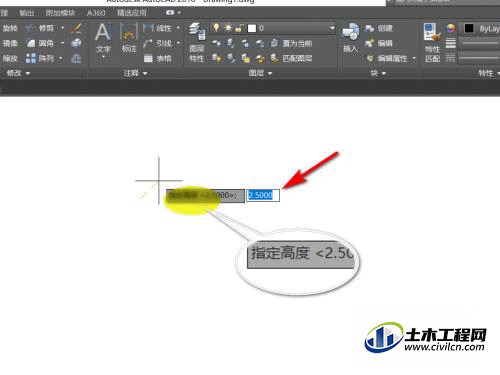
Task: Choose the Linear (线性) dimension icon
Action: pos(148,28)
